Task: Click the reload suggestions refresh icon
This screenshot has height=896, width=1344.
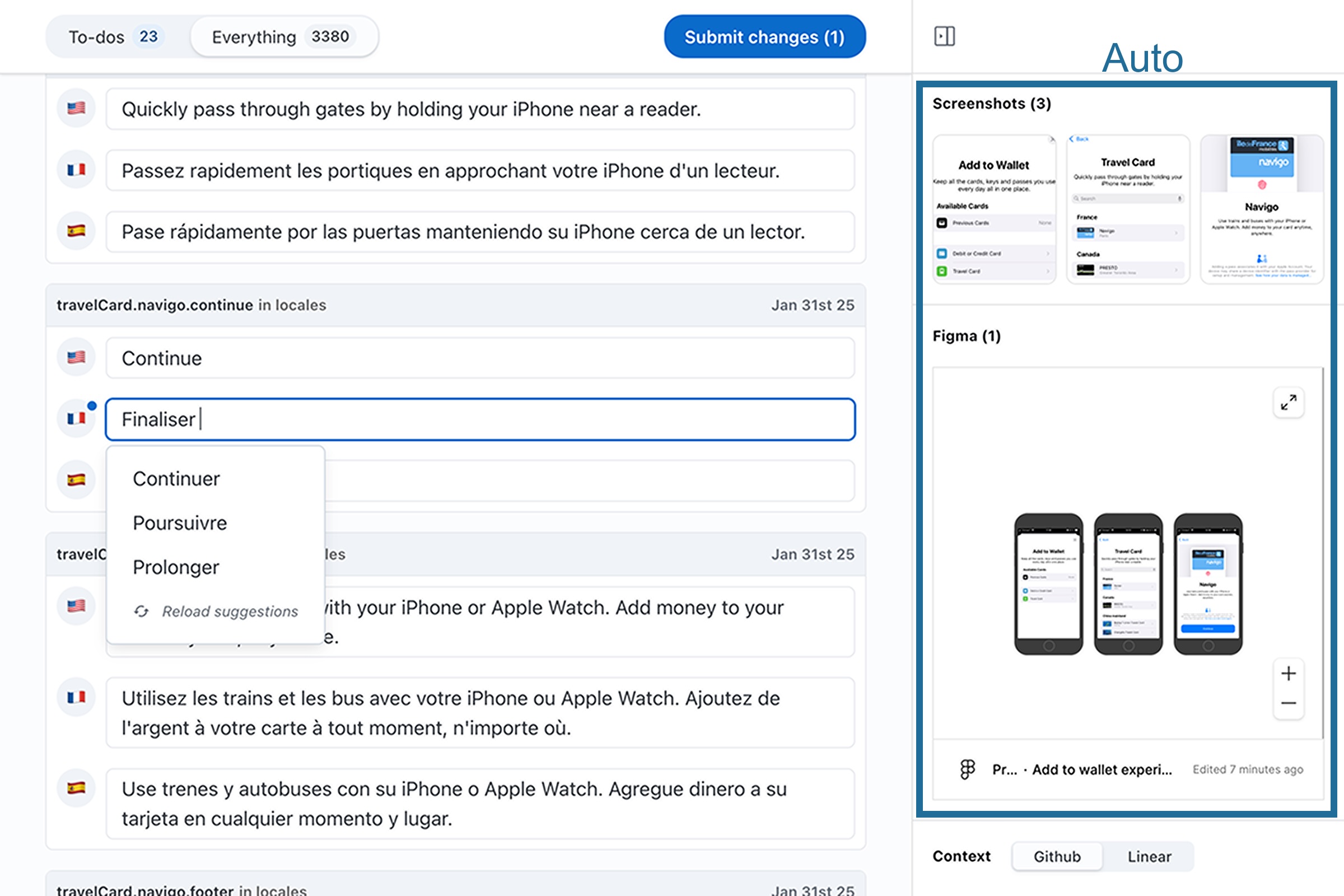Action: pyautogui.click(x=141, y=612)
